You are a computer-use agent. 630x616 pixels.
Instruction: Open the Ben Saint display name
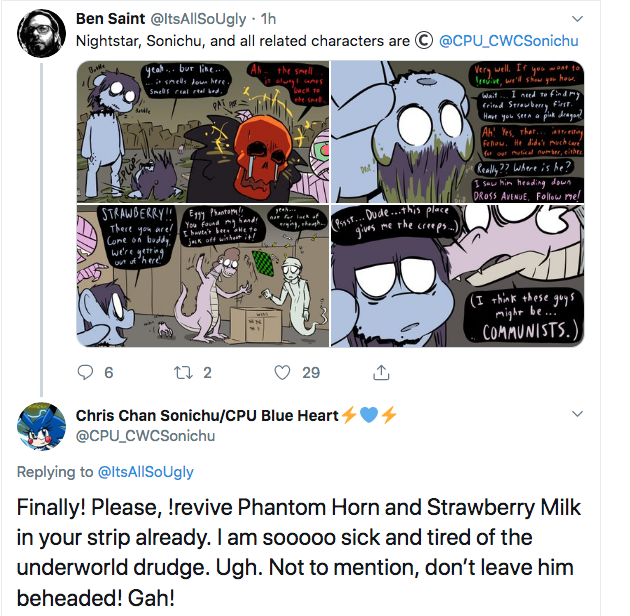coord(110,19)
